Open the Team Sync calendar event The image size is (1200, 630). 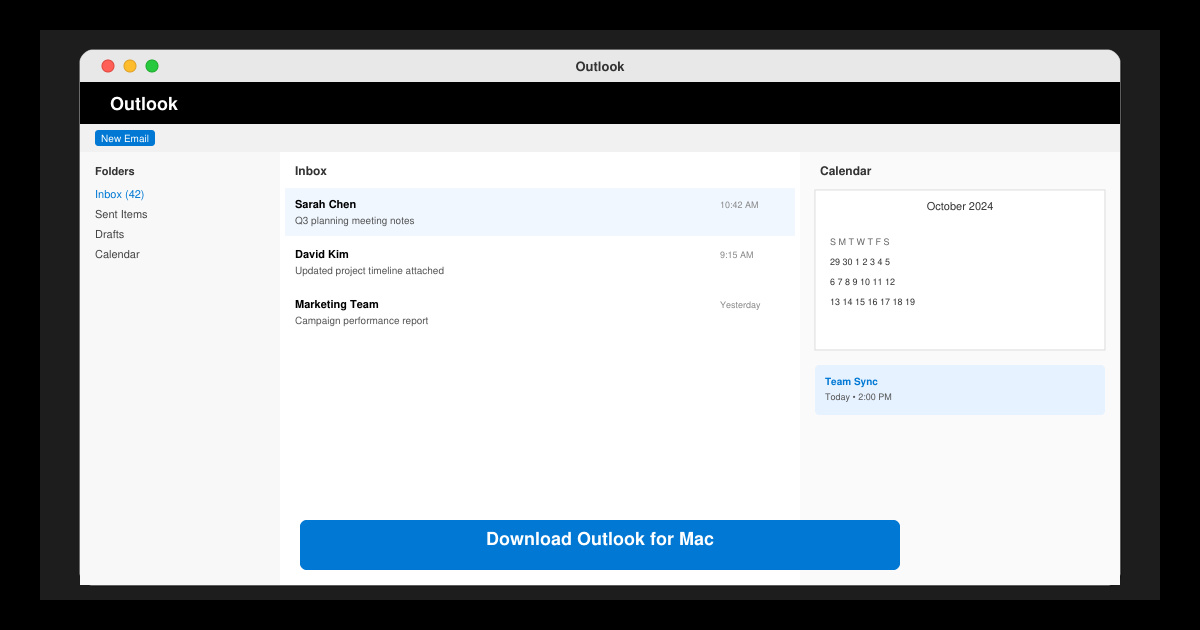pyautogui.click(x=960, y=389)
